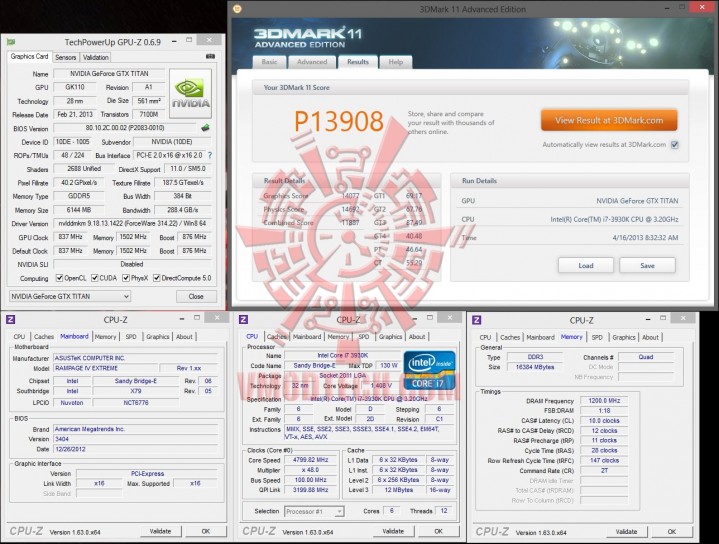The height and width of the screenshot is (544, 719).
Task: Click the Intel Core i7-3930K CPU run detail
Action: tap(614, 219)
